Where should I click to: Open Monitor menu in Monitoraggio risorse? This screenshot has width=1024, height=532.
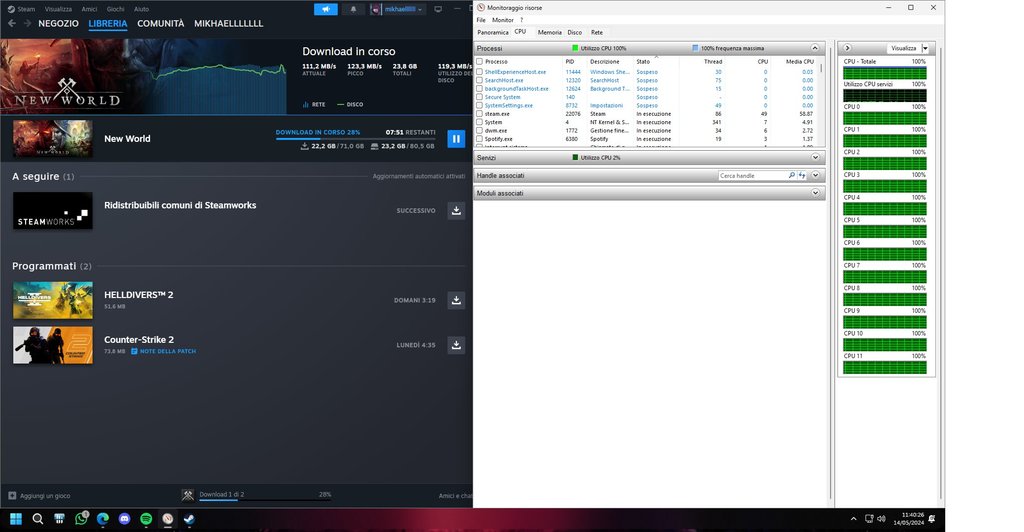(503, 20)
